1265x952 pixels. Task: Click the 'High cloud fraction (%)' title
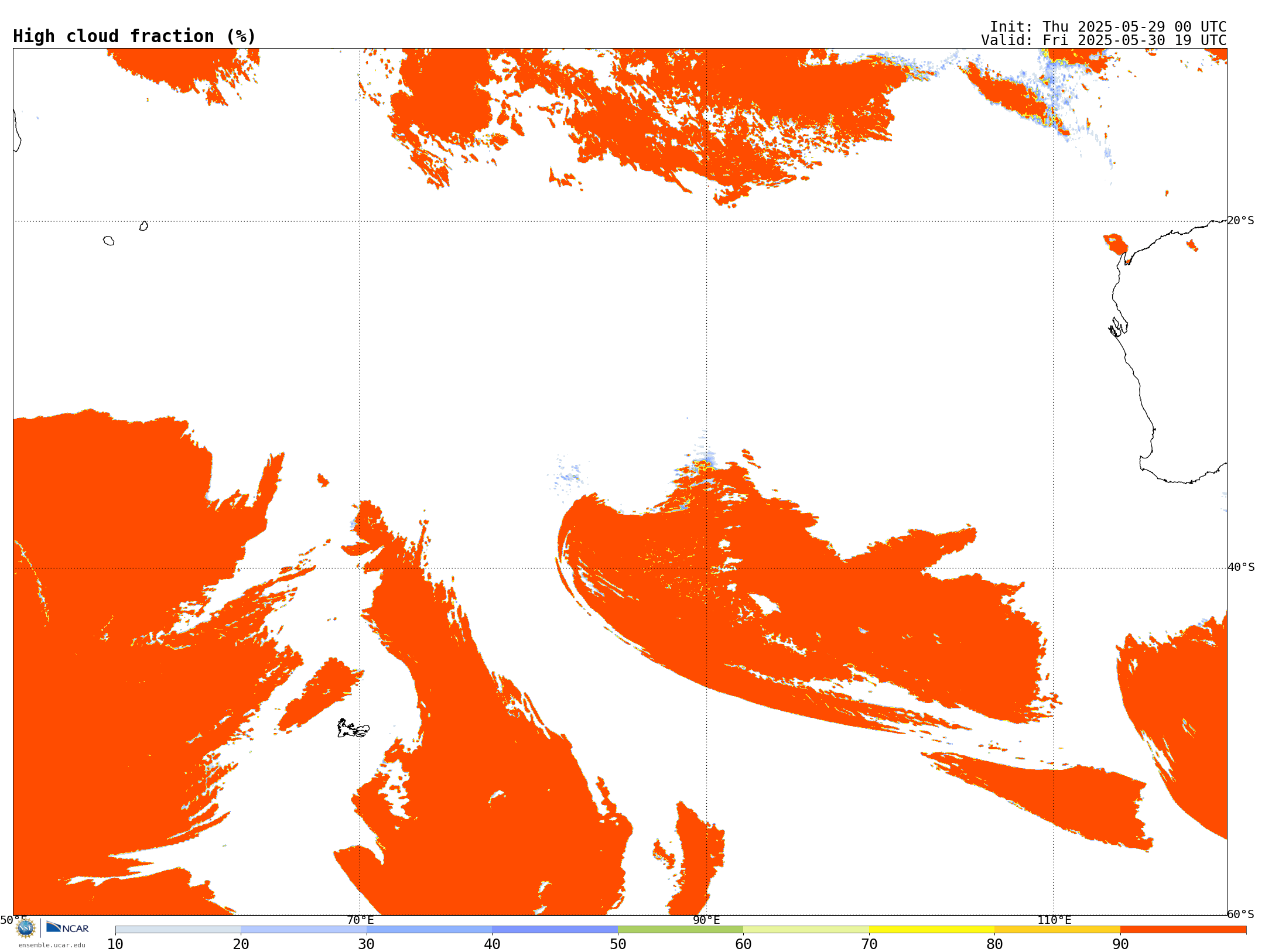coord(135,36)
